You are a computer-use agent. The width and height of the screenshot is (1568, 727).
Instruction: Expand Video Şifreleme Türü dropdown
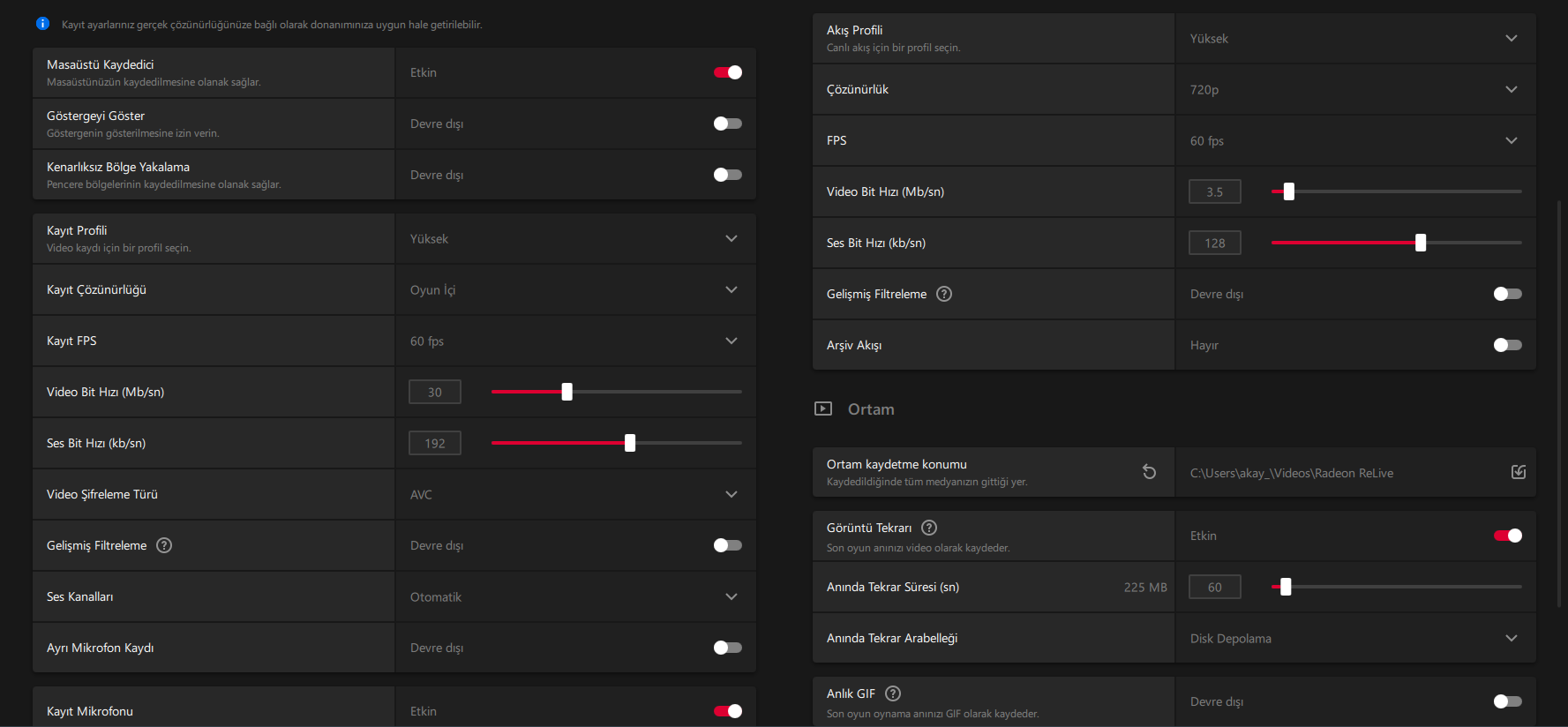[x=575, y=494]
